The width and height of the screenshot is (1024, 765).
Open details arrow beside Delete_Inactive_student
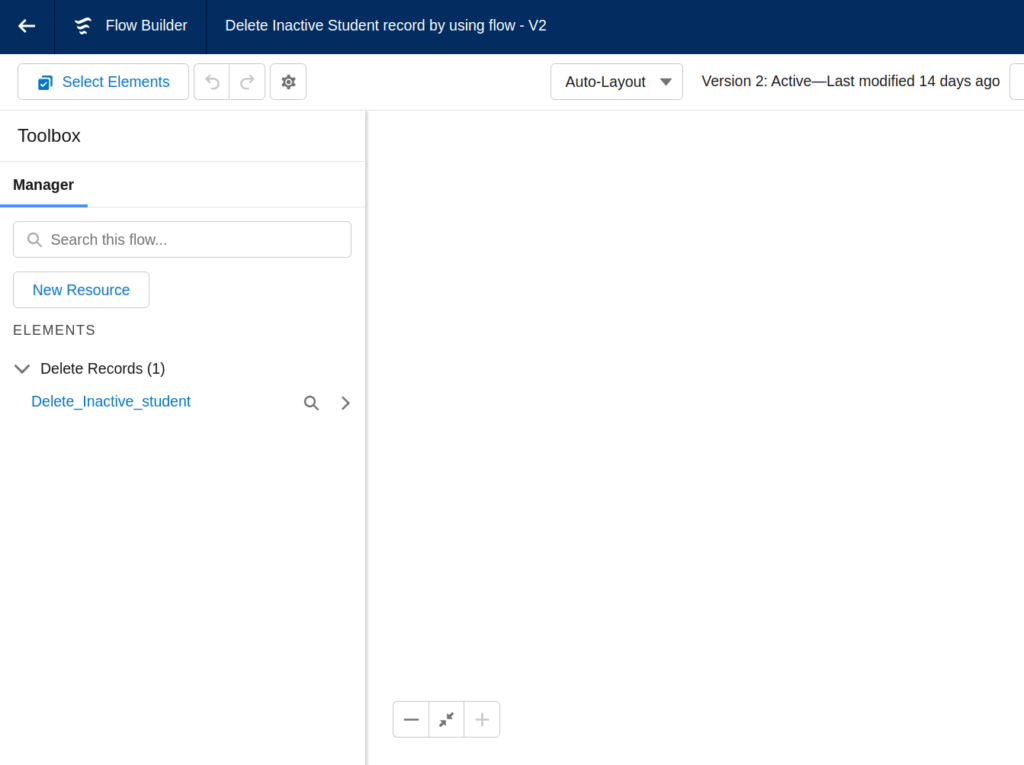pyautogui.click(x=345, y=403)
